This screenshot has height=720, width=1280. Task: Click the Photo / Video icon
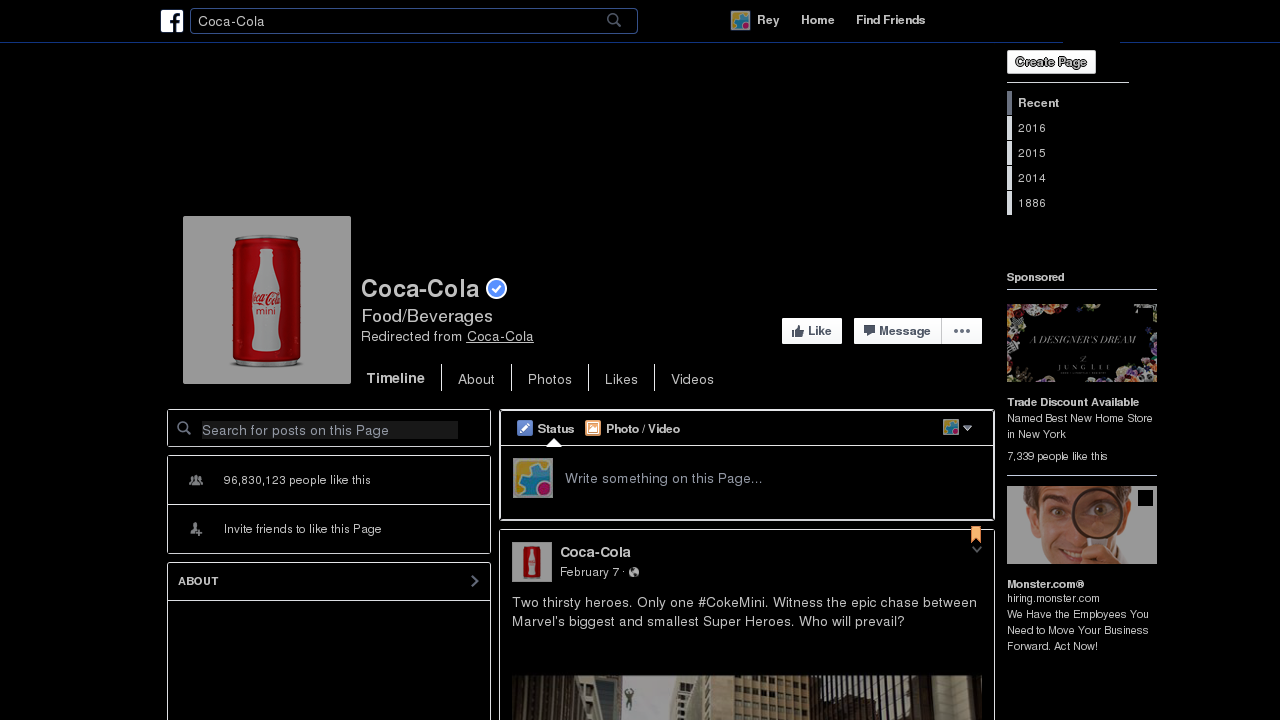pos(593,428)
